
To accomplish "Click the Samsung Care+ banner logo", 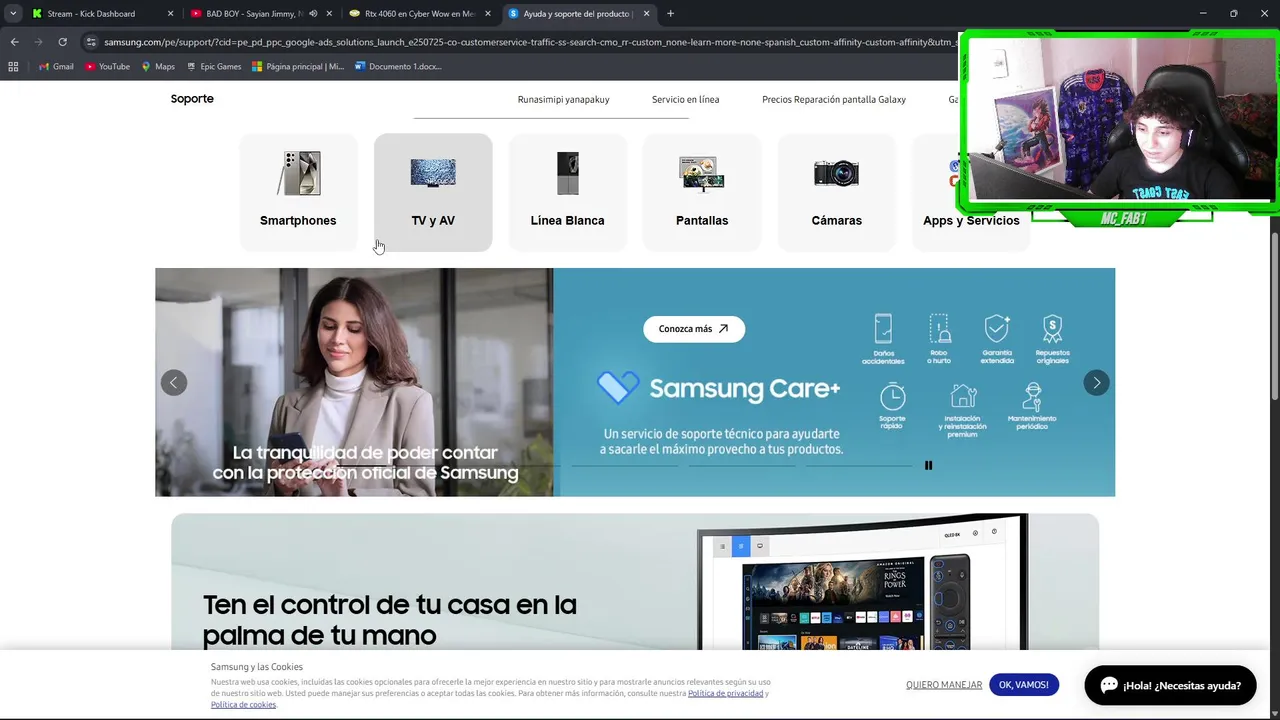I will click(x=718, y=388).
